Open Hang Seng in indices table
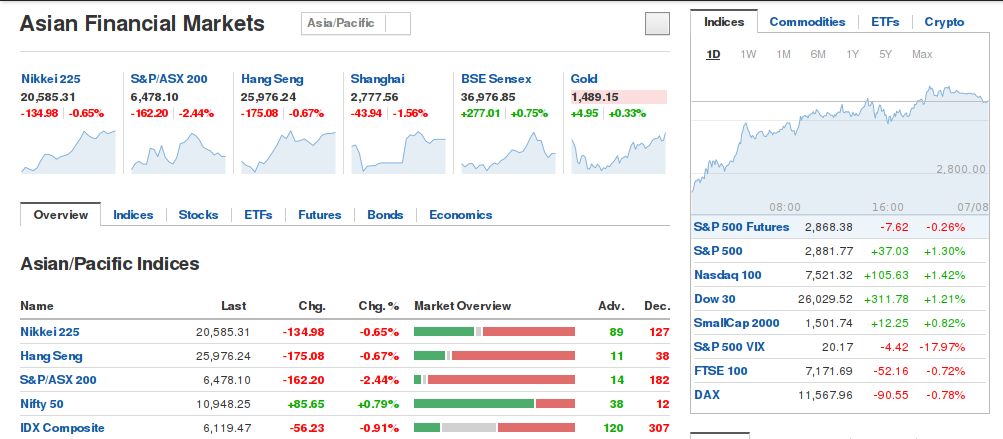 click(51, 356)
